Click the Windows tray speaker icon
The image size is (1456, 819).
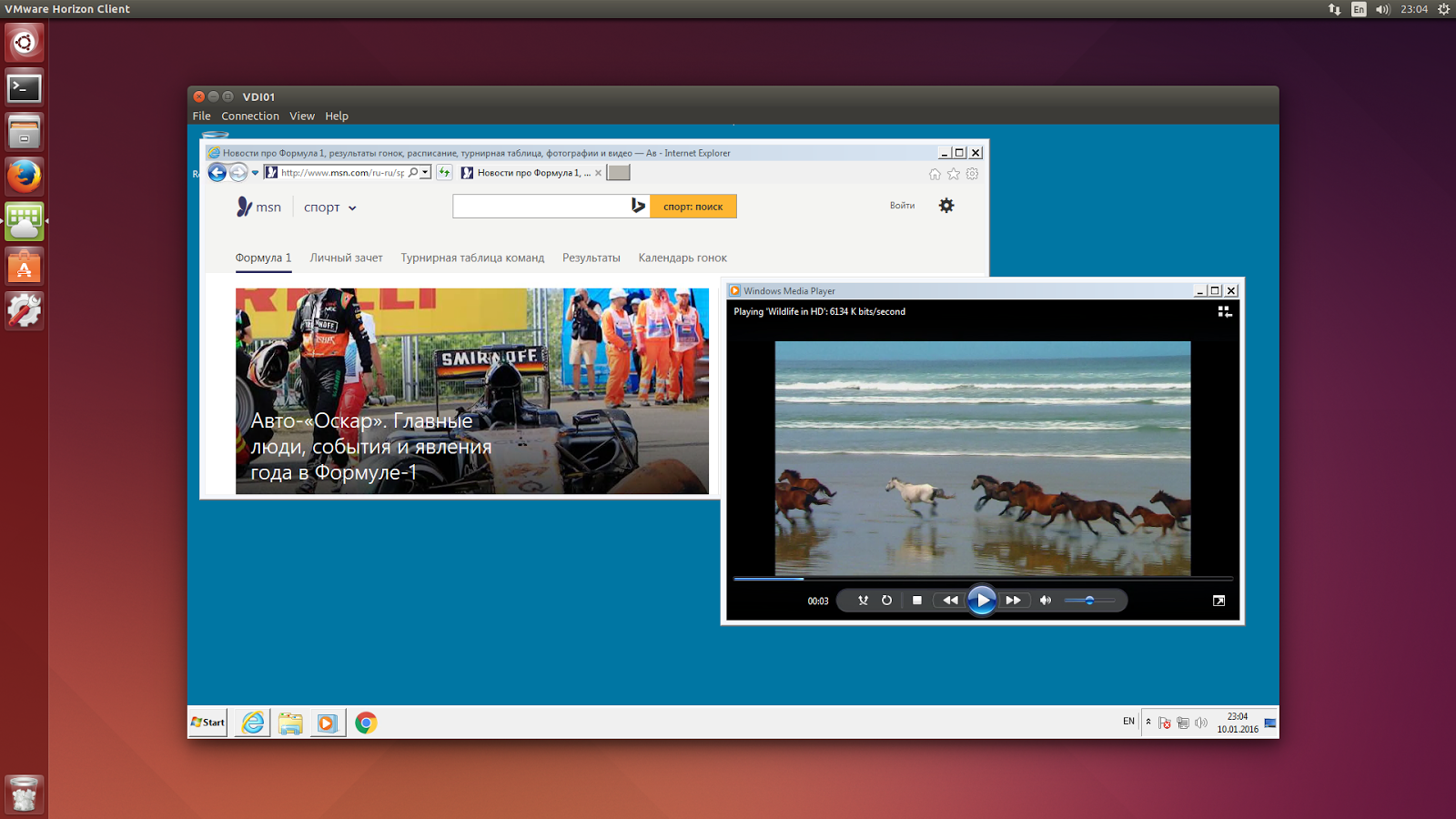point(1201,723)
